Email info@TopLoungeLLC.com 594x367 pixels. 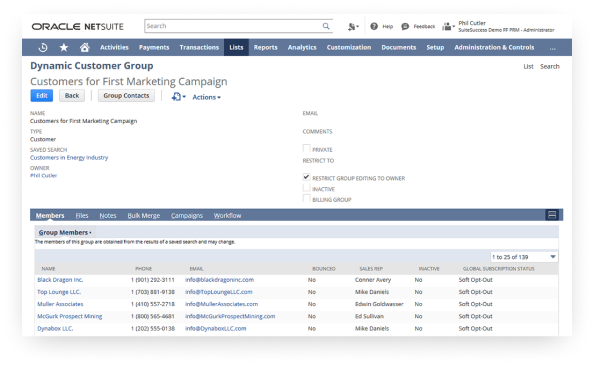click(x=219, y=292)
